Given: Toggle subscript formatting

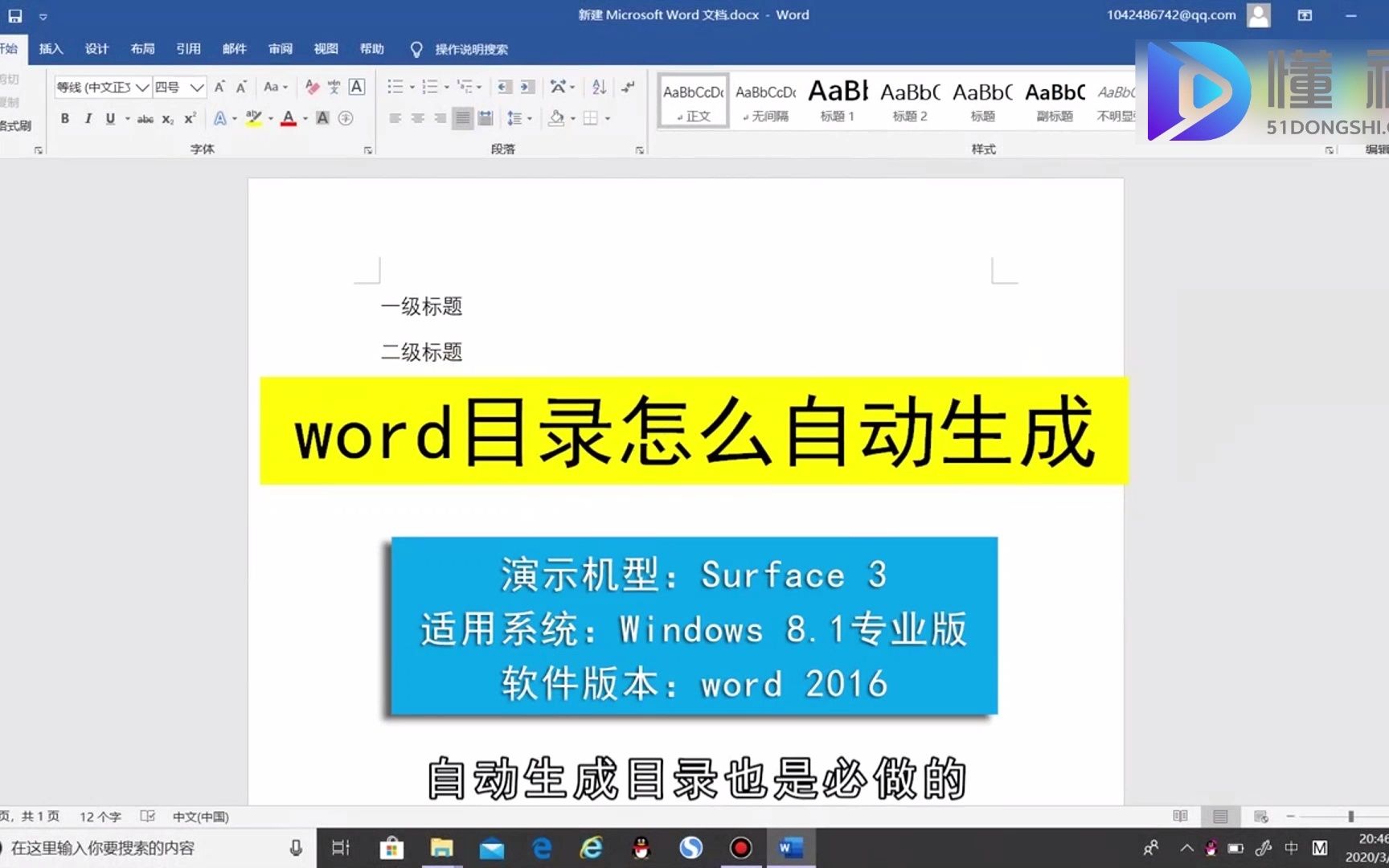Looking at the screenshot, I should tap(167, 118).
